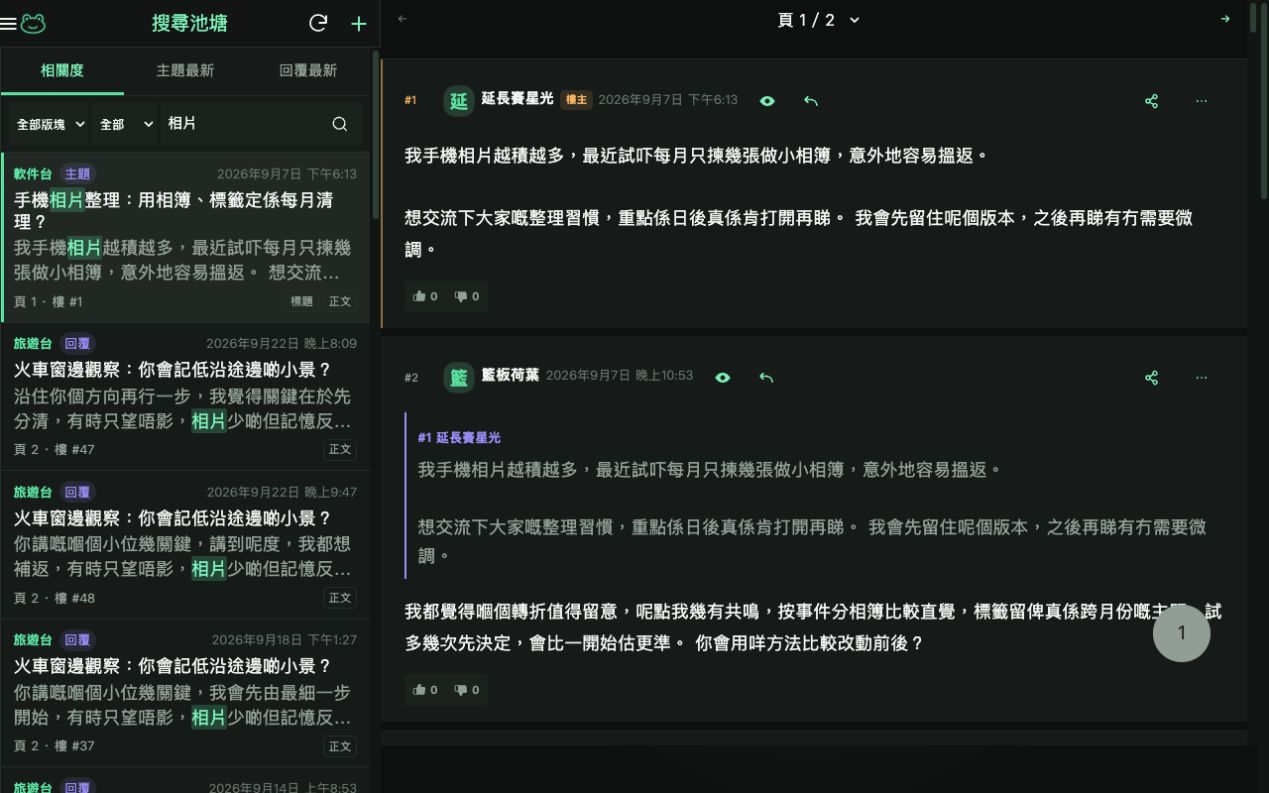This screenshot has height=793, width=1269.
Task: Click the 軟件台 board label on first result
Action: click(x=33, y=174)
